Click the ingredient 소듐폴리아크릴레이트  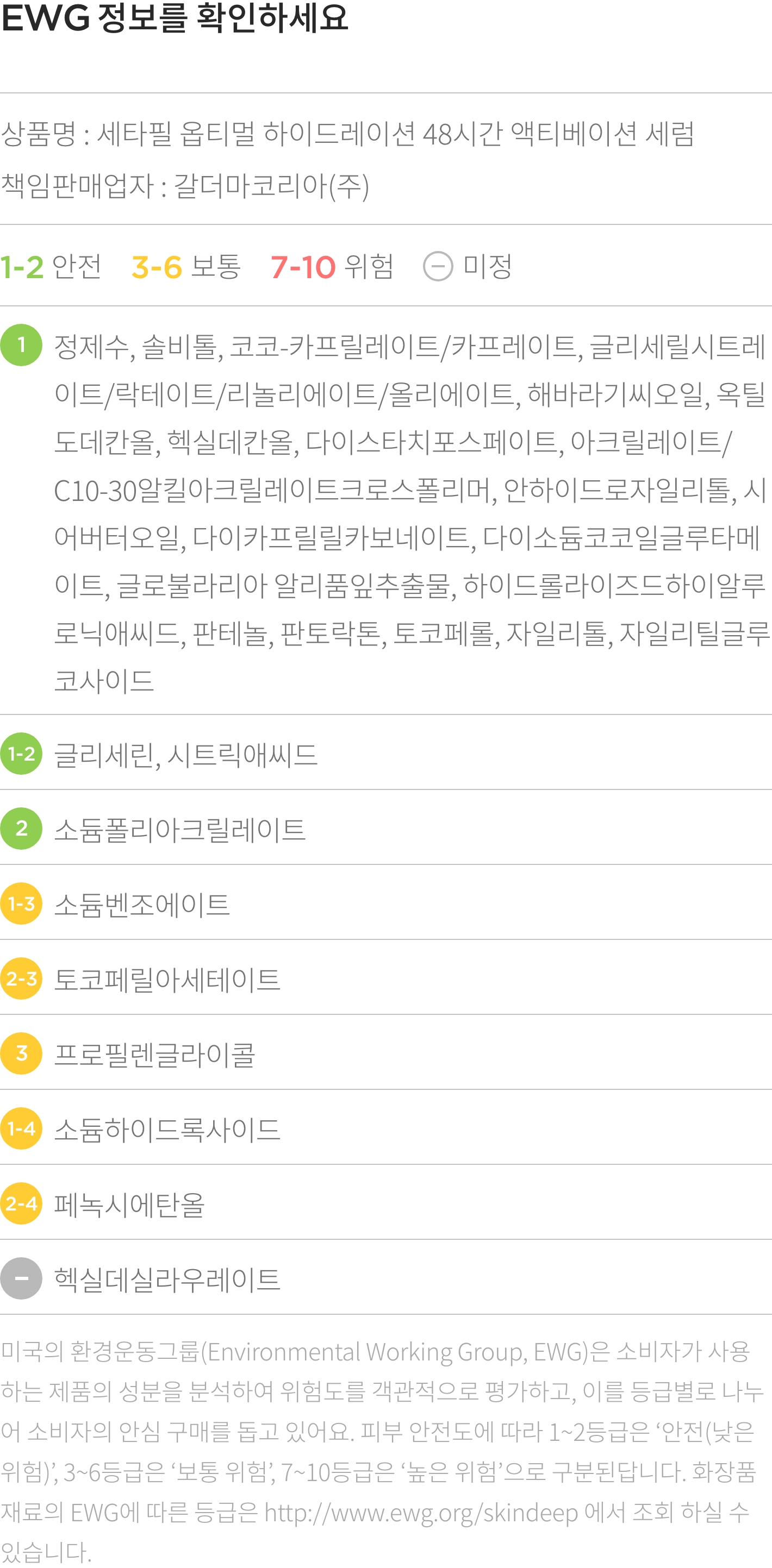pyautogui.click(x=180, y=830)
